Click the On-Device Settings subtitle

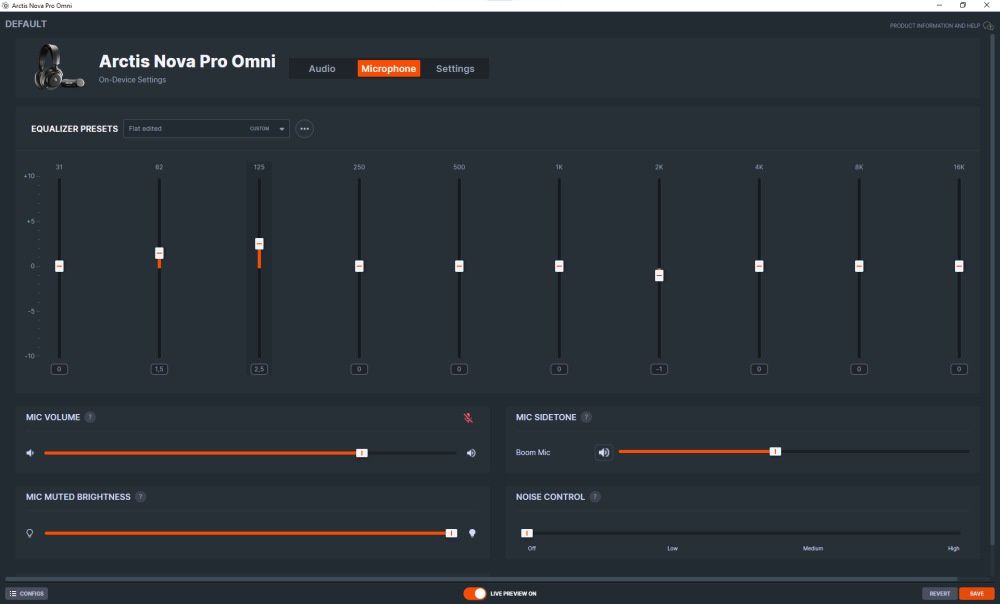pos(132,80)
